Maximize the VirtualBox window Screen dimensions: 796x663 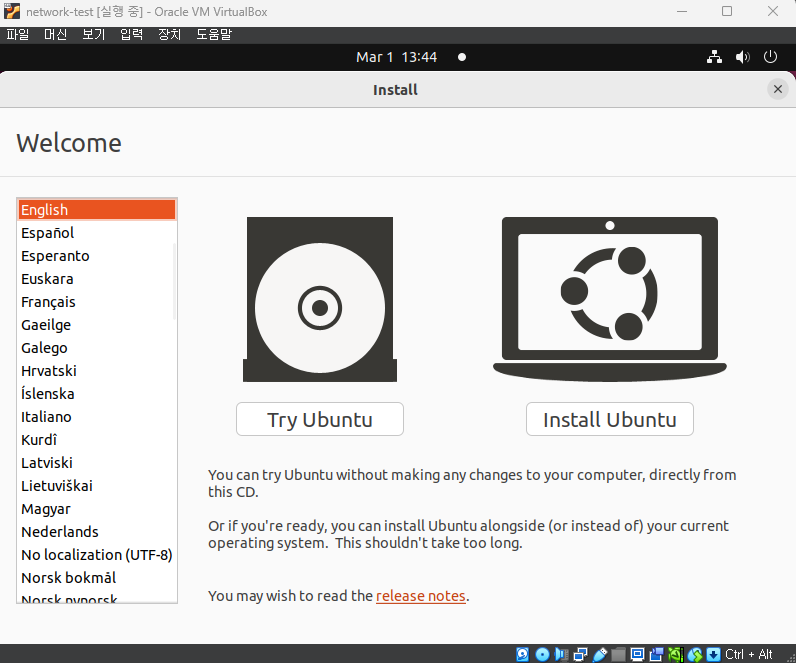(727, 11)
